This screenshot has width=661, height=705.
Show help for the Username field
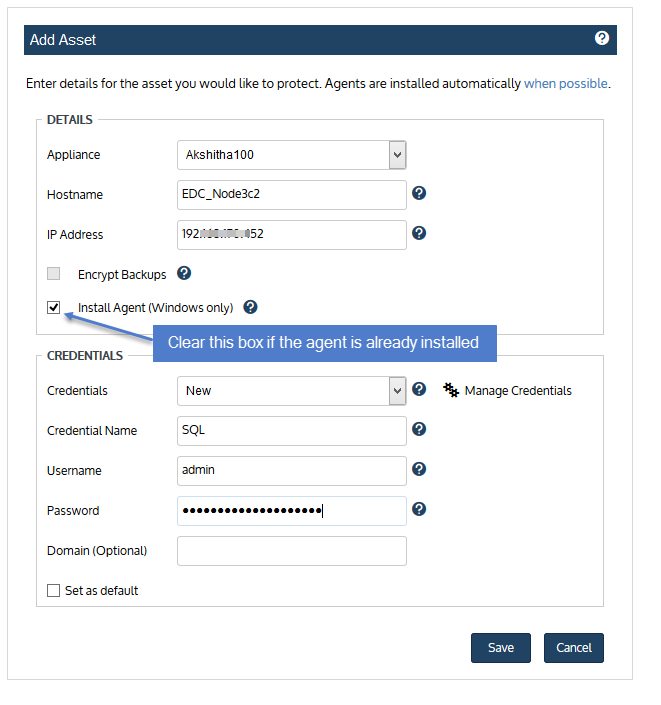point(419,469)
